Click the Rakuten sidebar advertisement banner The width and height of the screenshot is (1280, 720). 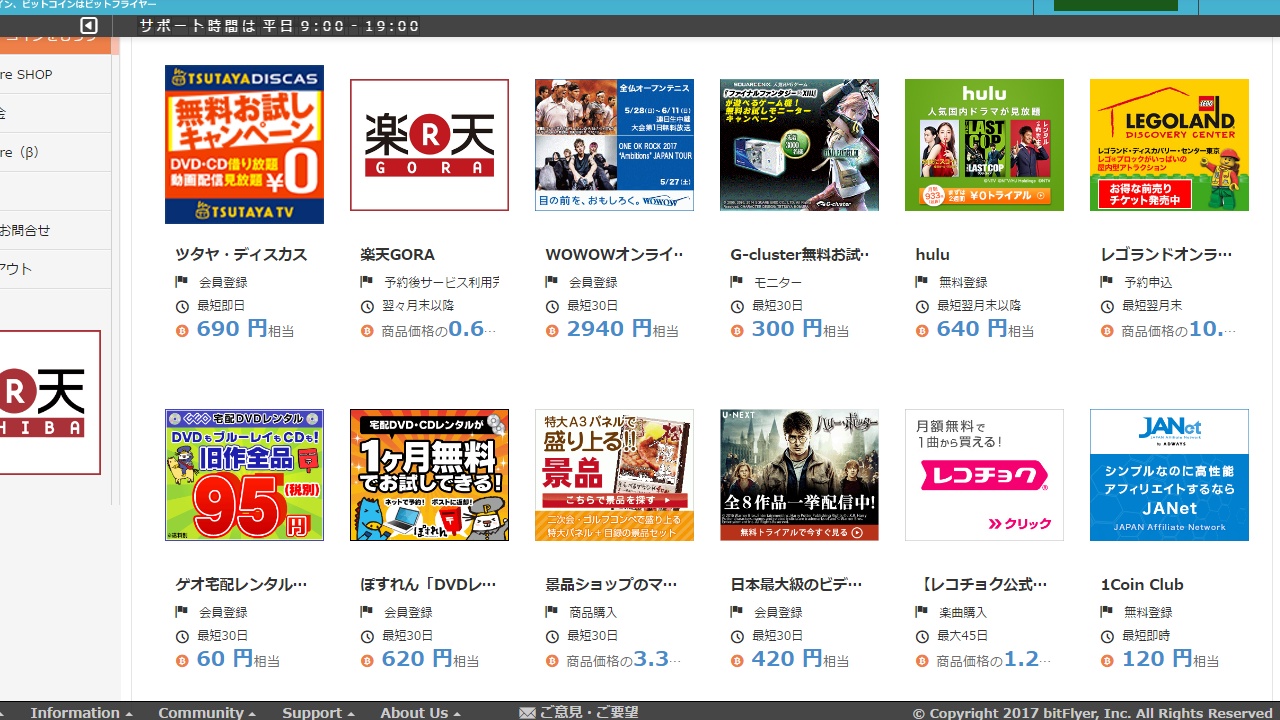point(50,402)
